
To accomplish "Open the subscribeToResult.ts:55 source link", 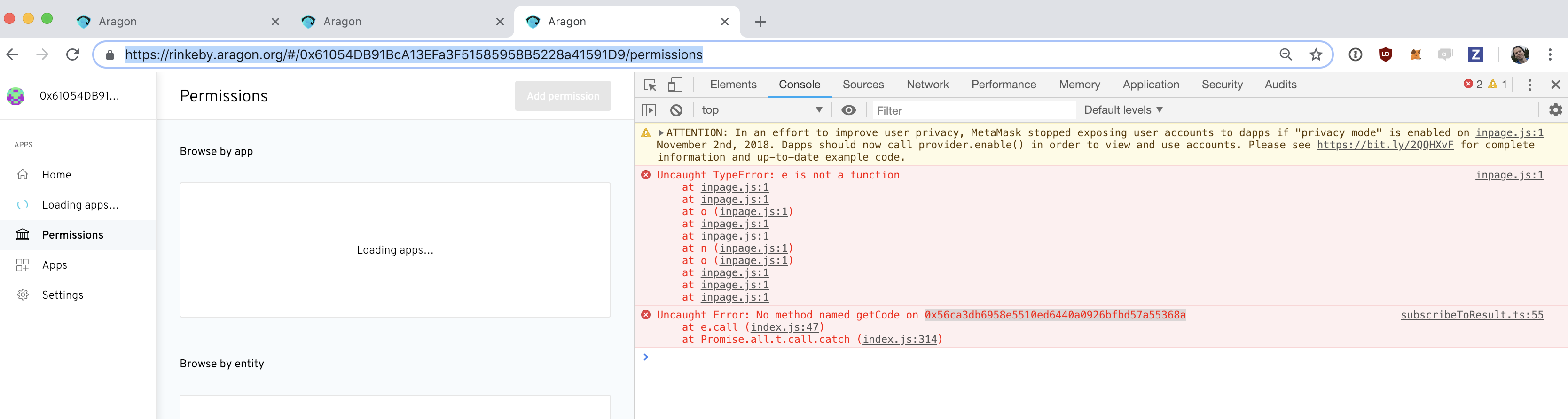I will coord(1472,315).
